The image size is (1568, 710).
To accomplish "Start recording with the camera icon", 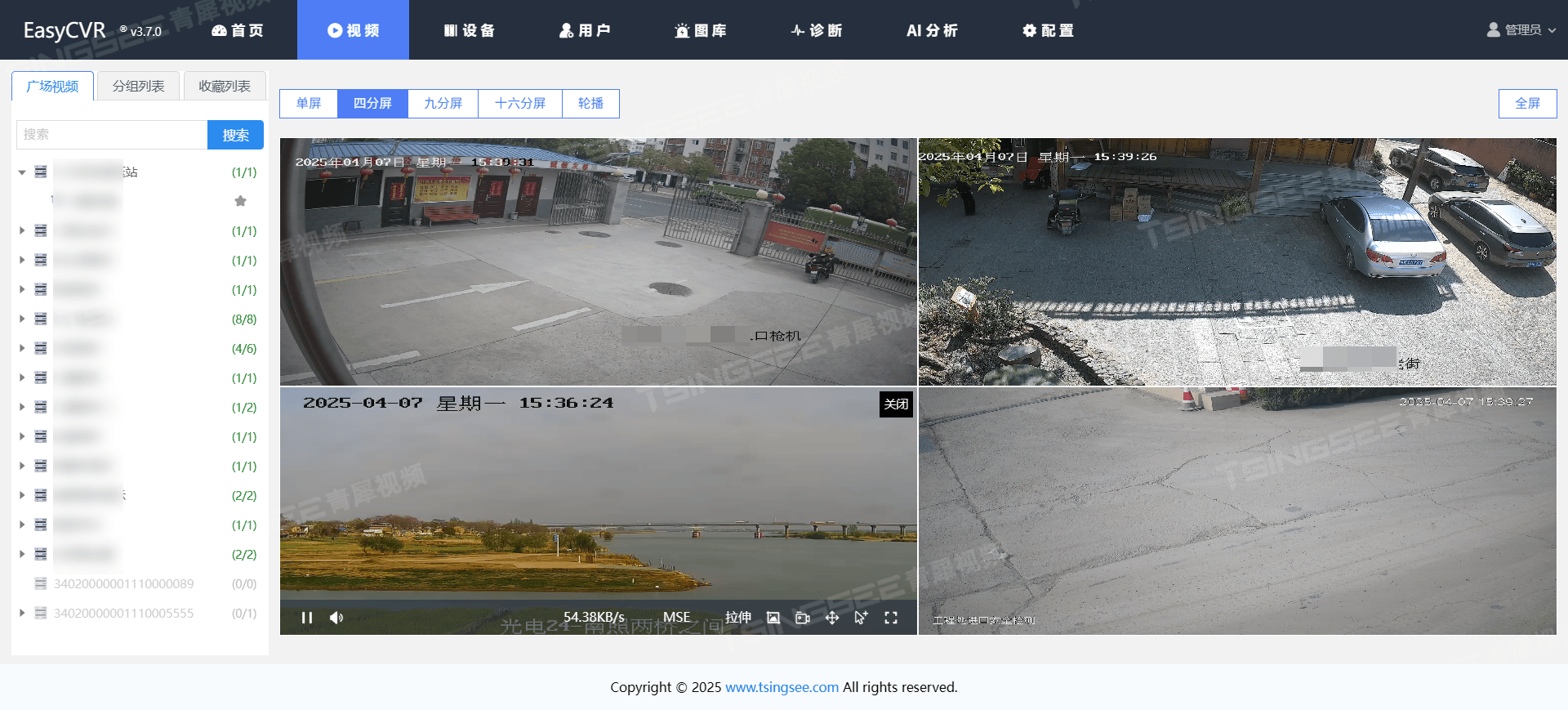I will [803, 618].
